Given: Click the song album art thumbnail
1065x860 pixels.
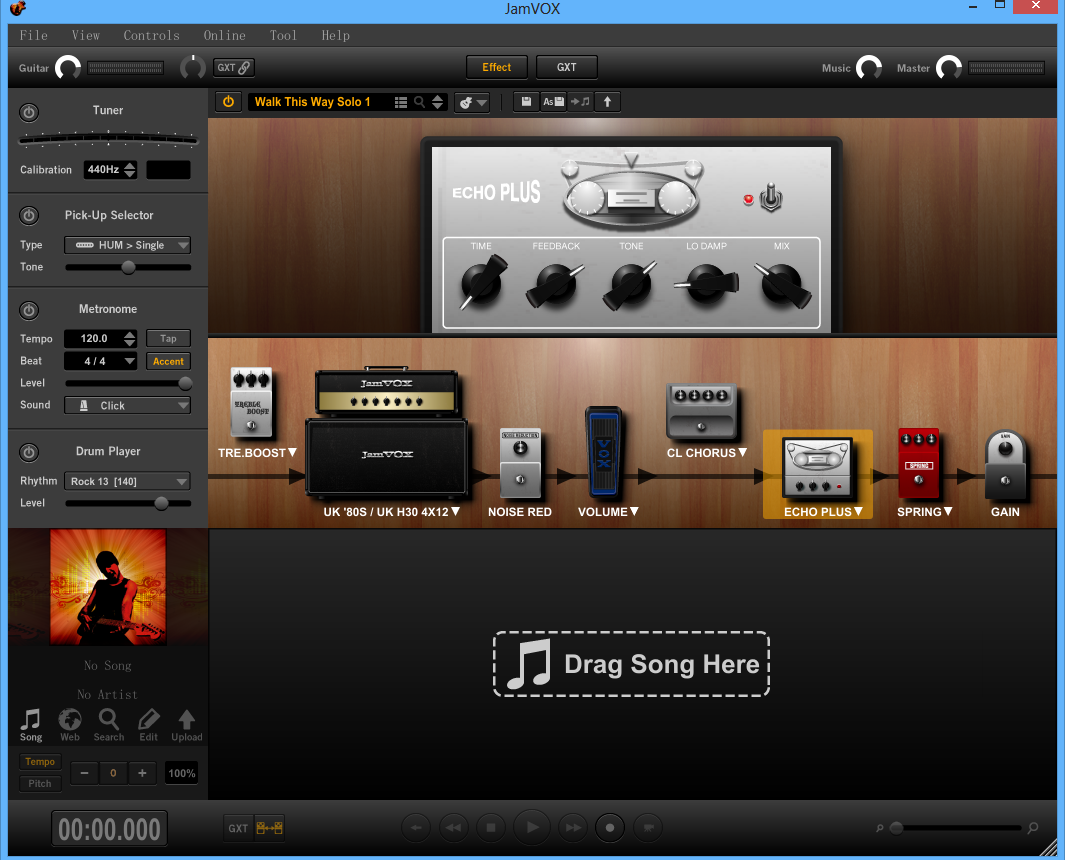Looking at the screenshot, I should [x=108, y=587].
